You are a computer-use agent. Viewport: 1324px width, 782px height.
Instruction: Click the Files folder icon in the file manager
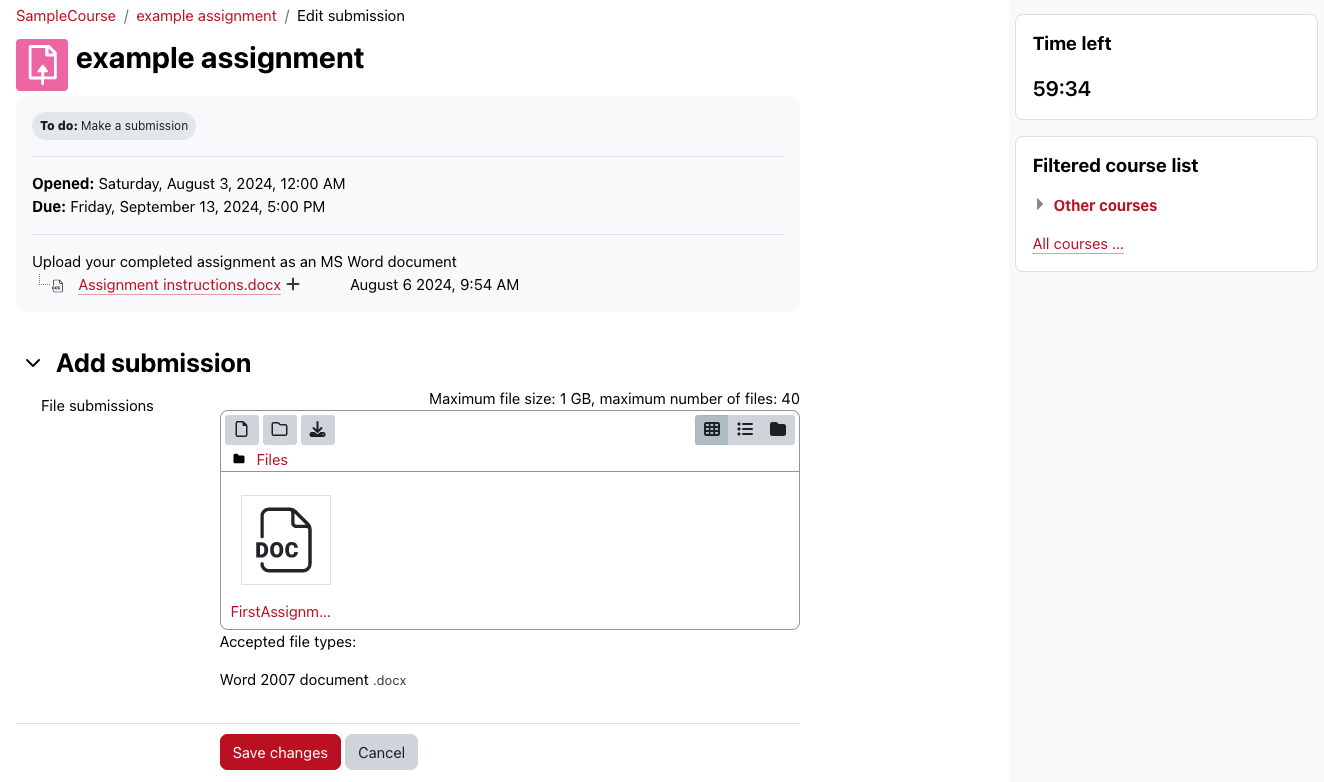[239, 458]
